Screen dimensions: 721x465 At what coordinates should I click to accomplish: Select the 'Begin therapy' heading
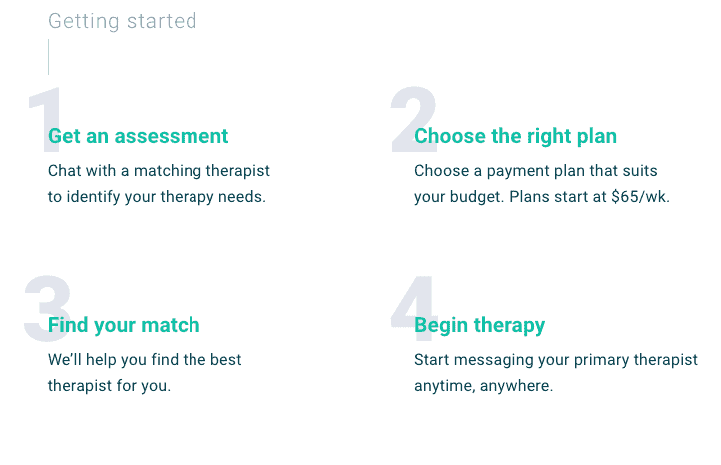tap(480, 325)
